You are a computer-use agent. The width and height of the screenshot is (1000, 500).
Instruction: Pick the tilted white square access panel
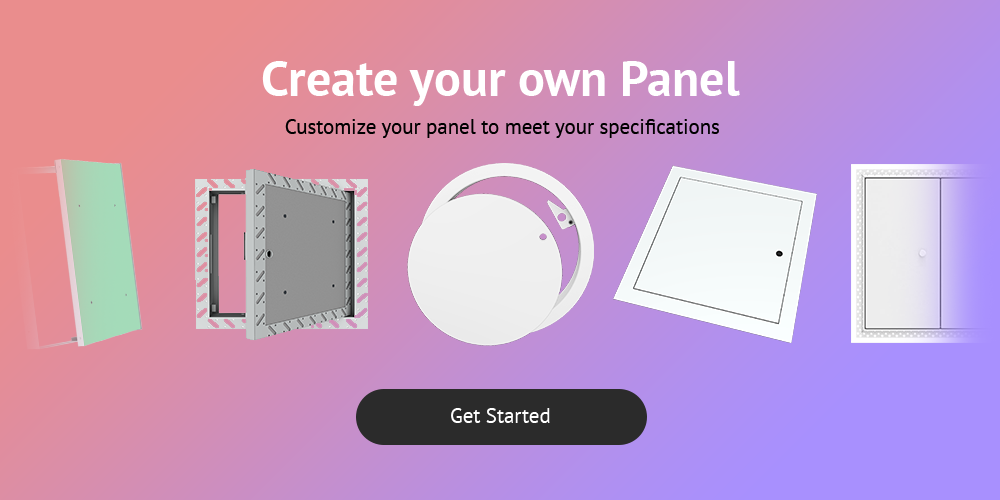point(715,254)
